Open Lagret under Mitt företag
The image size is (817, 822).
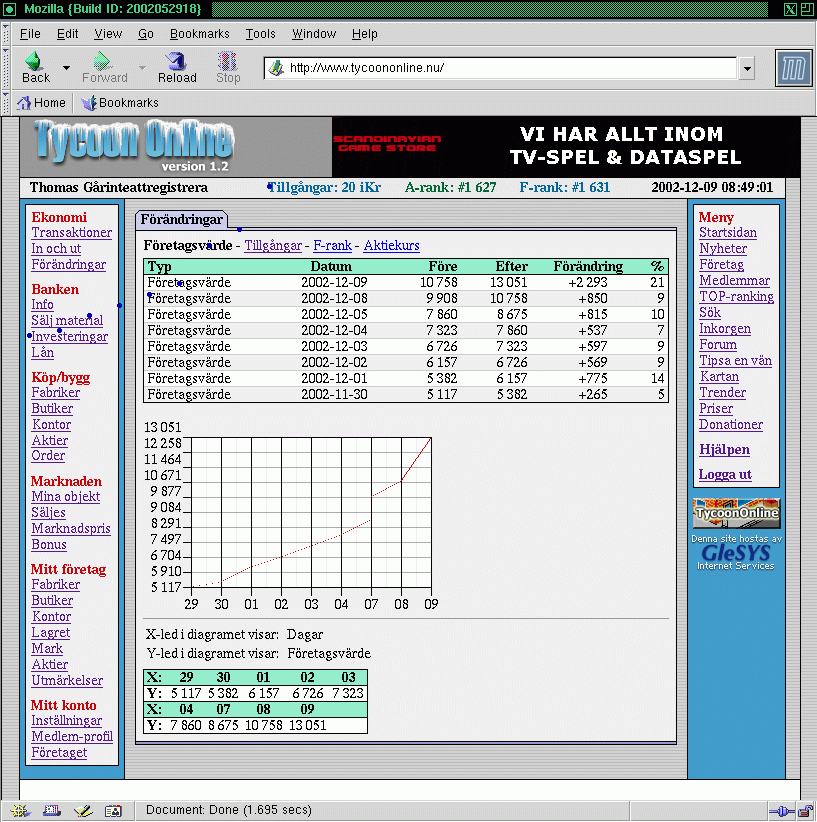[50, 633]
